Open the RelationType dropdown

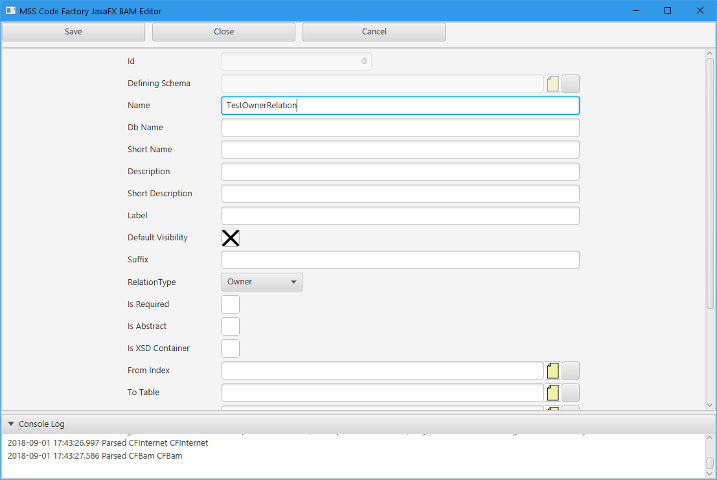[261, 282]
